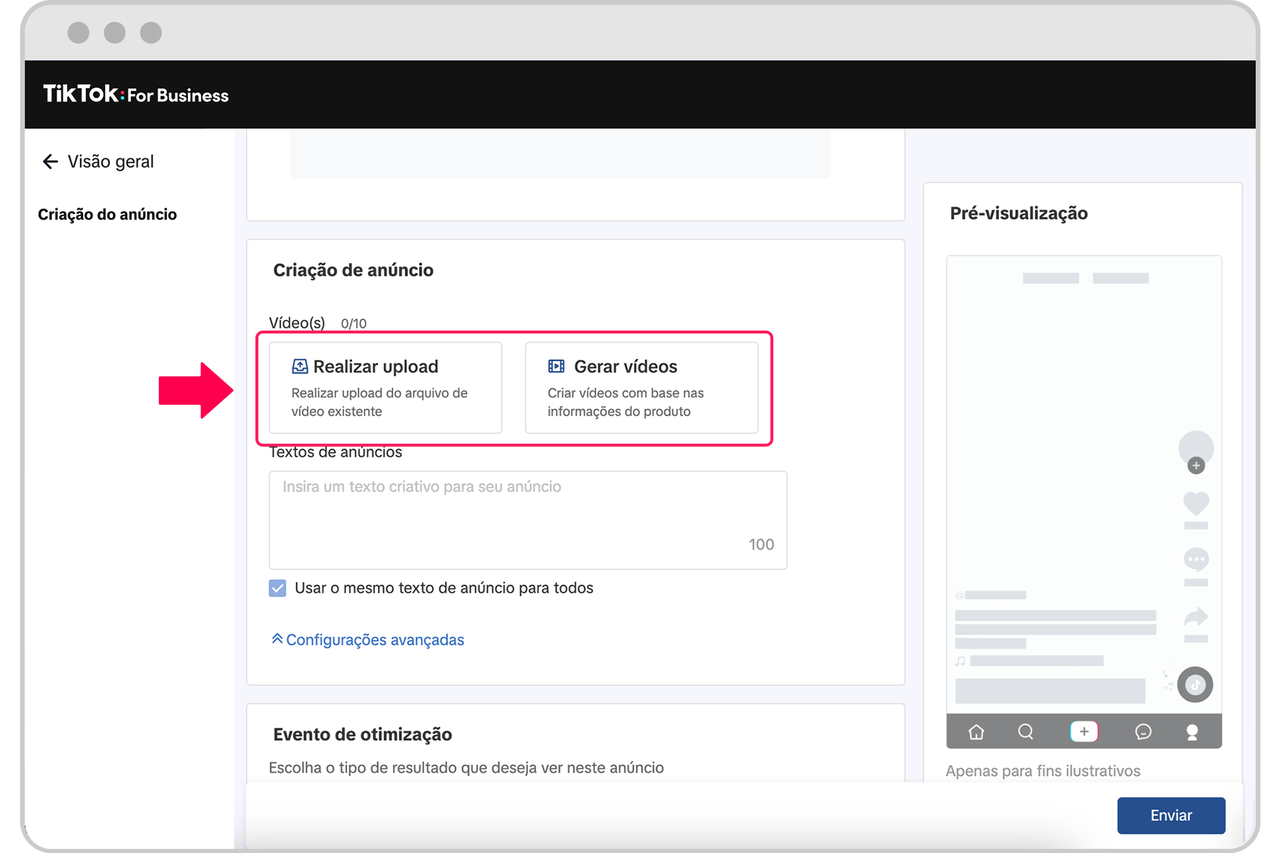Viewport: 1280px width, 853px height.
Task: Tap the heart icon in the preview
Action: [1196, 503]
